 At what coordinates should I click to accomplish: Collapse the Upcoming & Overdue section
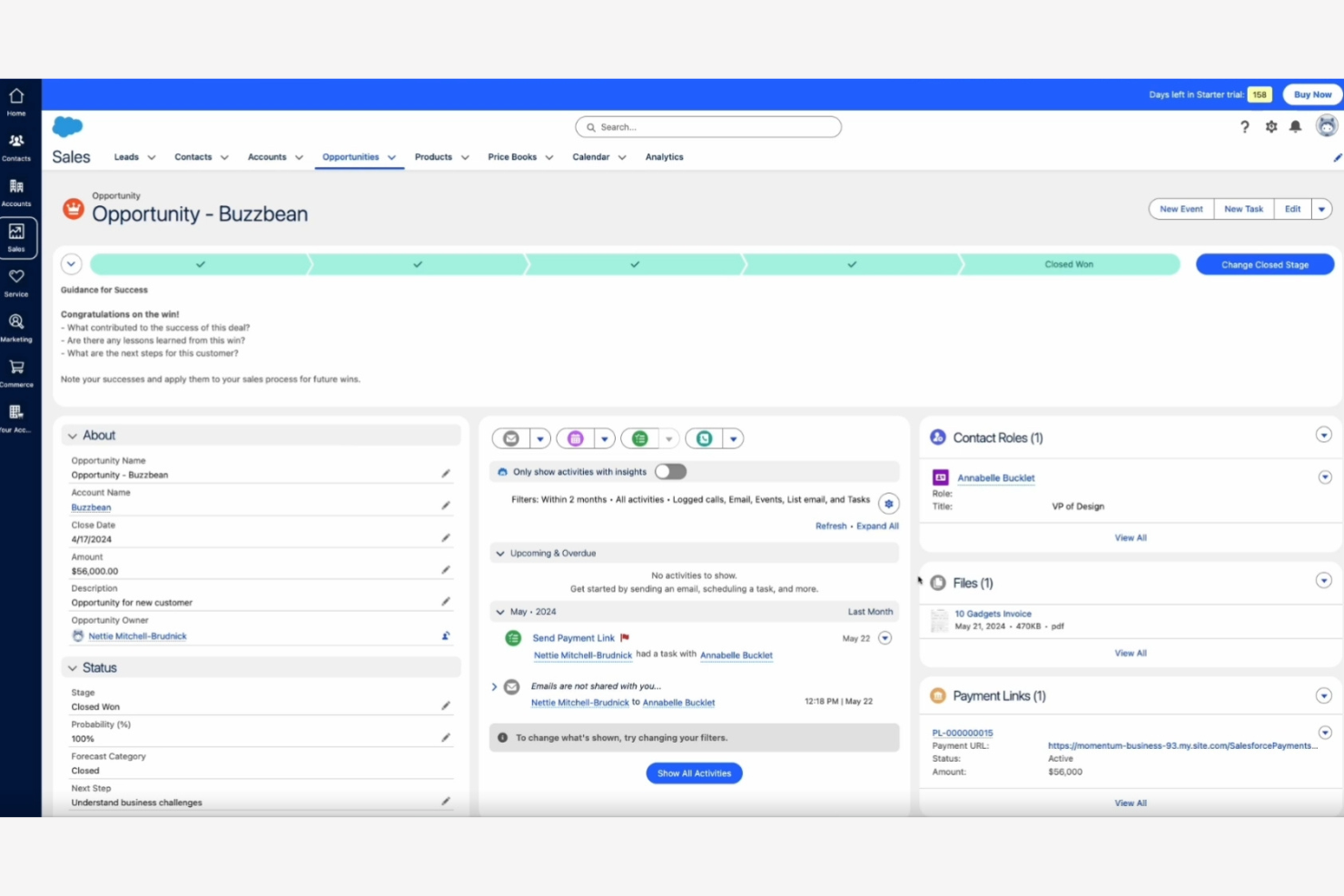[499, 553]
